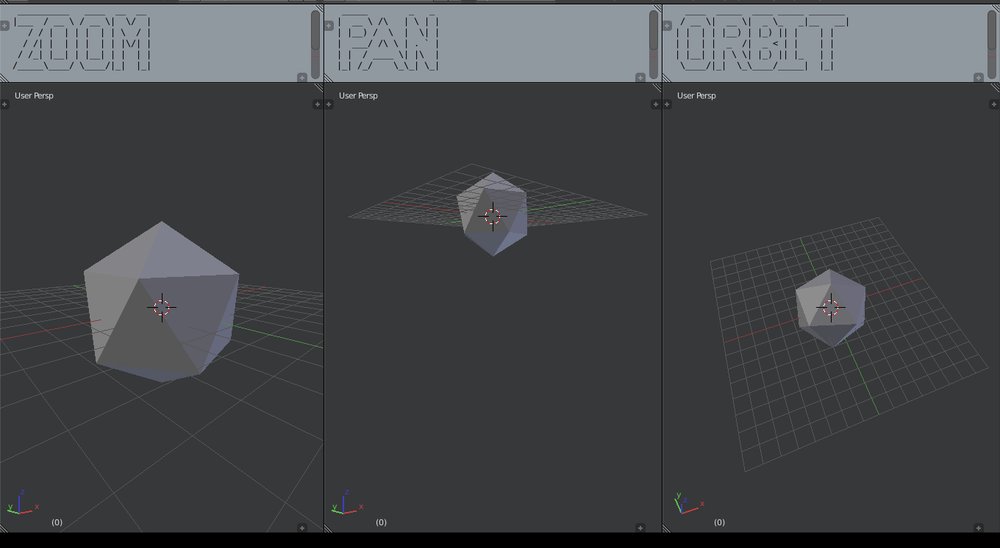The image size is (1000, 548).
Task: Click the '(0)' frame label in ZOOM viewport
Action: 57,522
